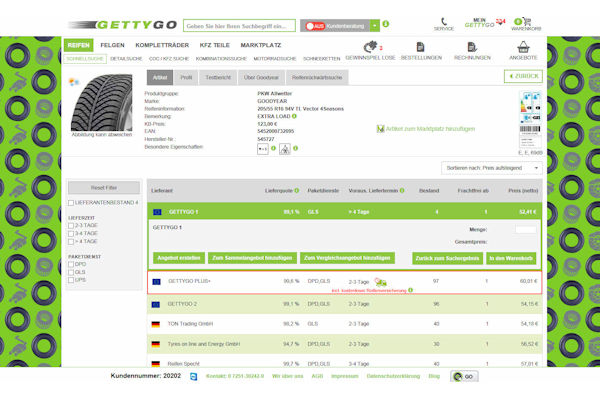Click the tire insurance truck icon
This screenshot has height=400, width=600.
pos(380,282)
